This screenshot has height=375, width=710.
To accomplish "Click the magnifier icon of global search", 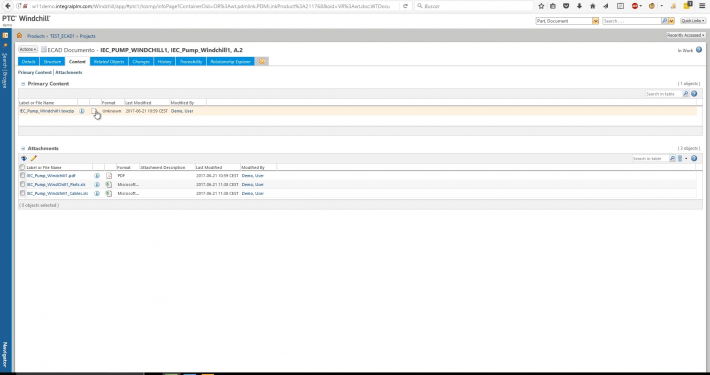I will [x=664, y=21].
